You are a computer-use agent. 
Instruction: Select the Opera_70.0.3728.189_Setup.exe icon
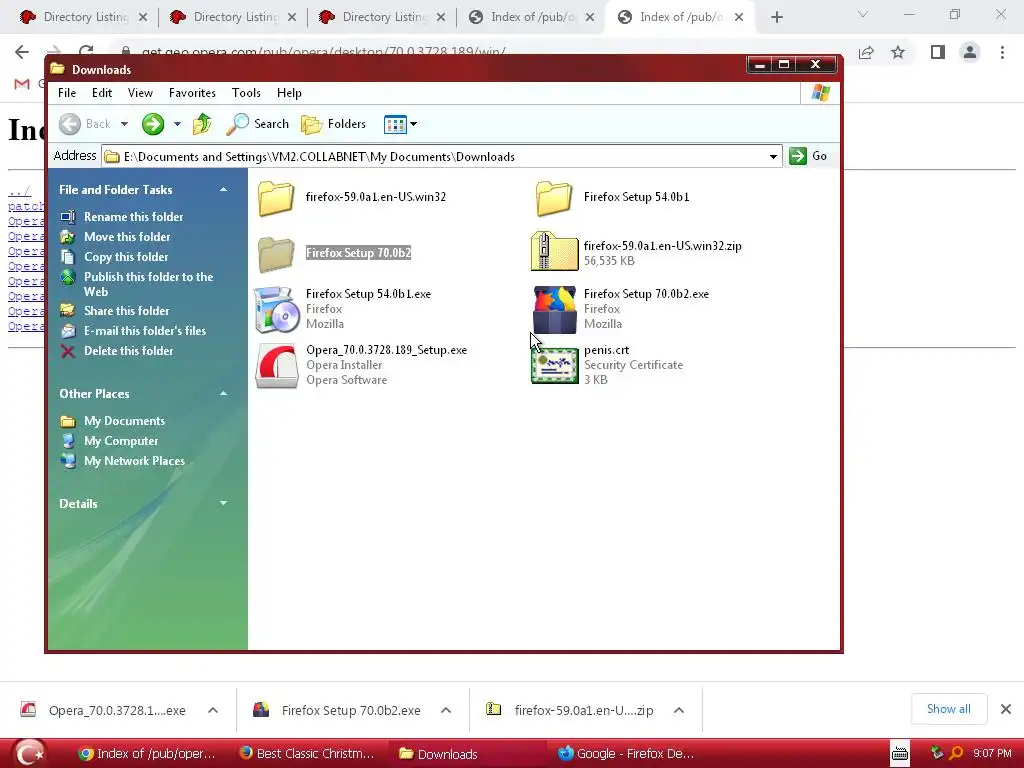point(276,366)
